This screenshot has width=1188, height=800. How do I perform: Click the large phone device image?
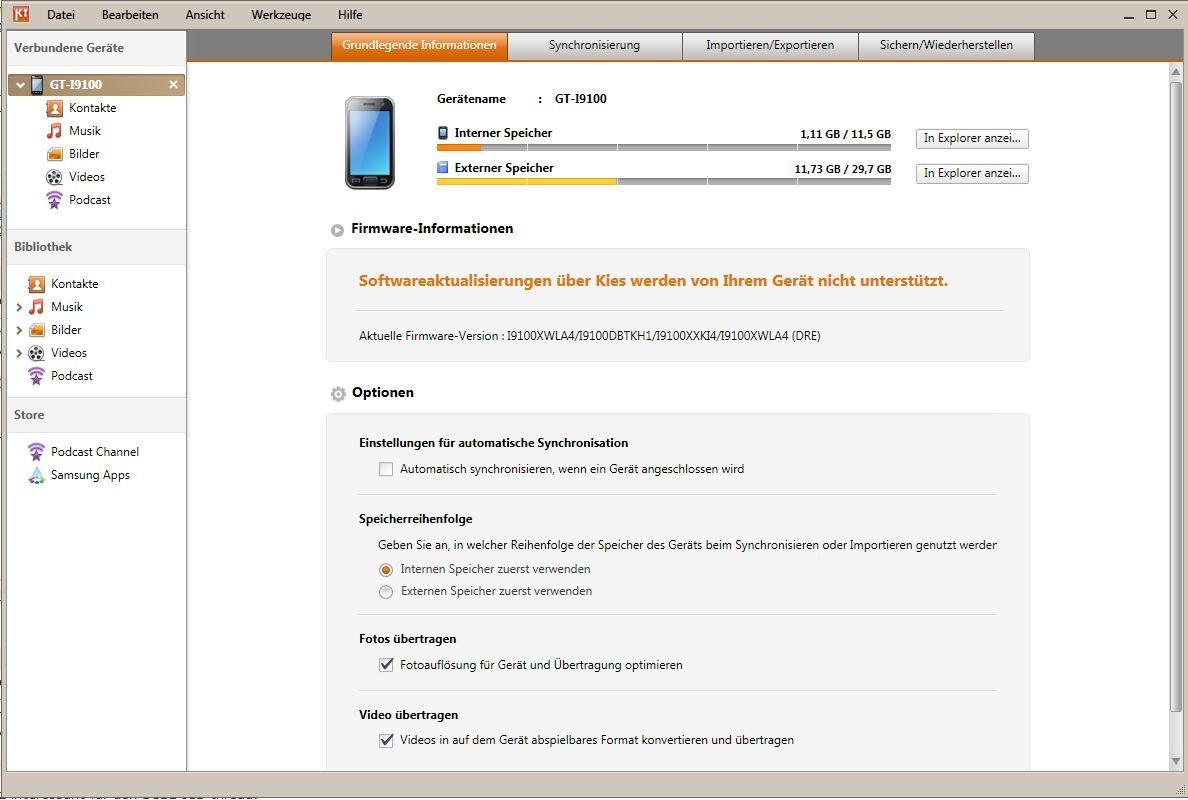370,142
